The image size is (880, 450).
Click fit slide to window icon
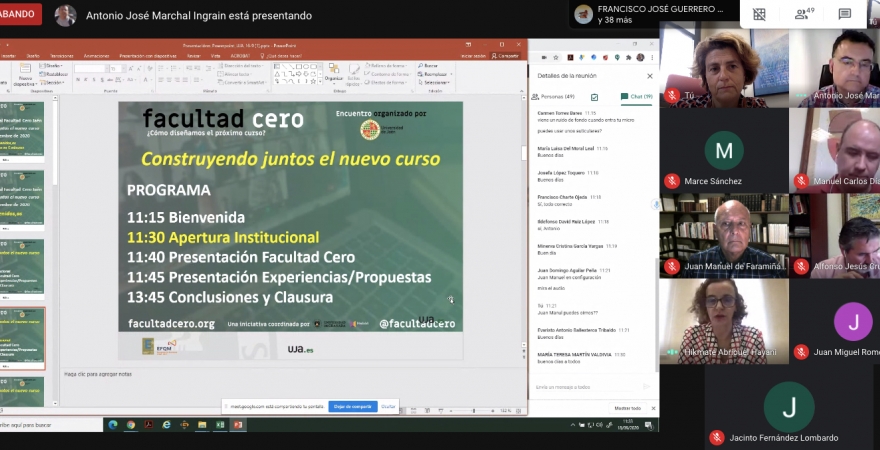point(520,411)
